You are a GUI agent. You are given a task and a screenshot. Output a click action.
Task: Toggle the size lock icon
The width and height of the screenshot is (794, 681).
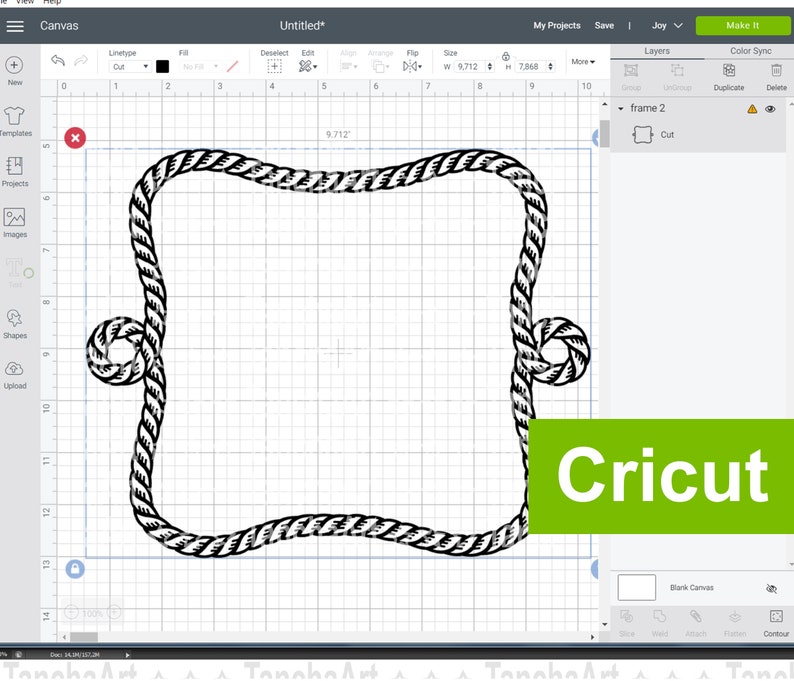pos(505,56)
